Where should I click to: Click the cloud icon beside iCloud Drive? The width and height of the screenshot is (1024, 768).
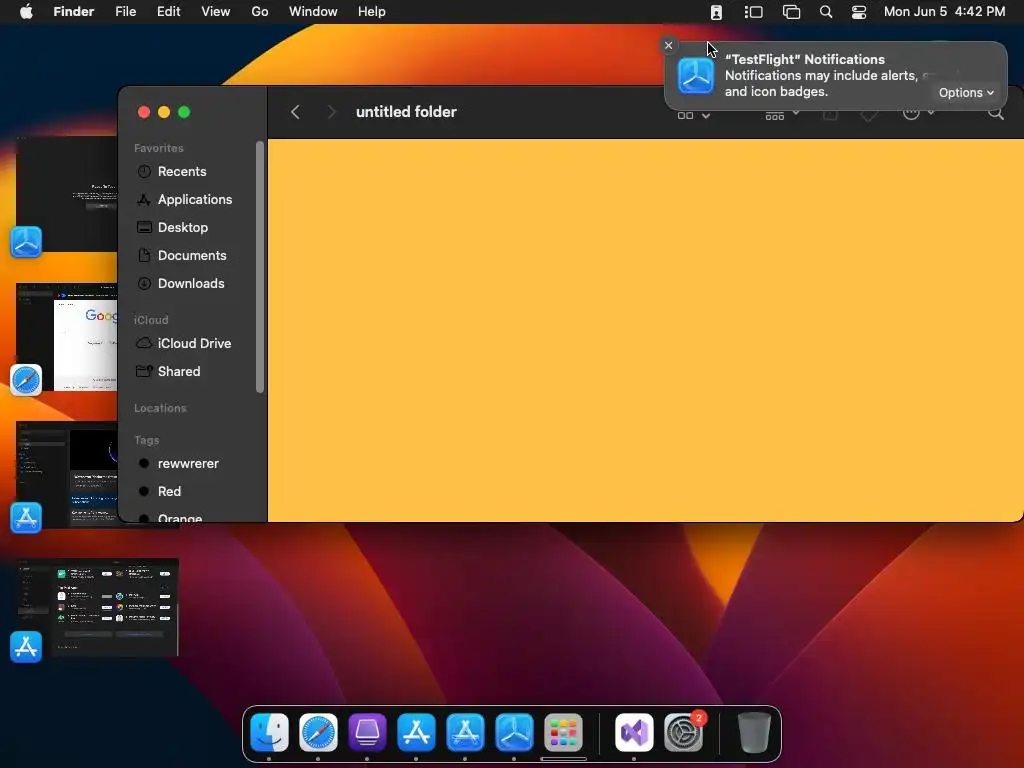point(144,343)
